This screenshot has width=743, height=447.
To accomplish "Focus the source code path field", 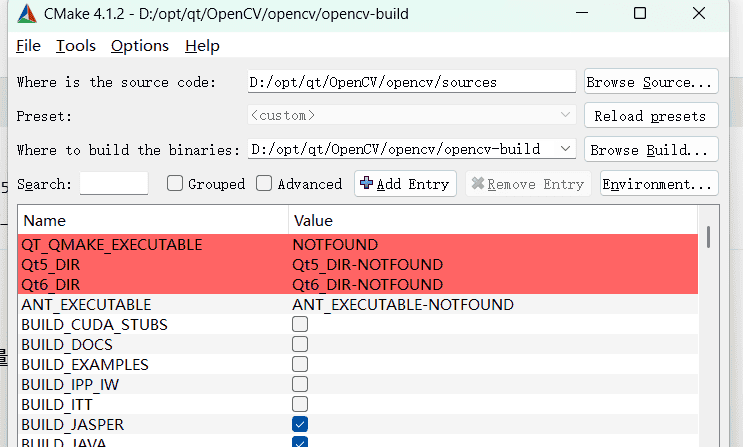I will tap(411, 82).
